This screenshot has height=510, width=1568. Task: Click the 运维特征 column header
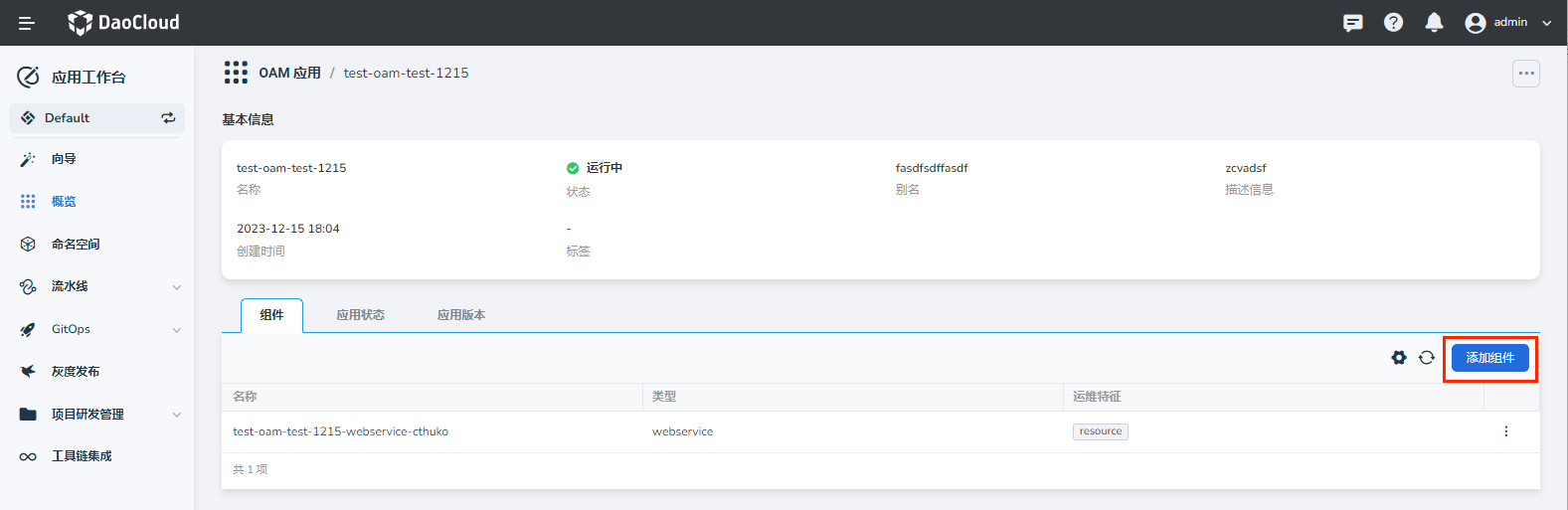(1097, 397)
